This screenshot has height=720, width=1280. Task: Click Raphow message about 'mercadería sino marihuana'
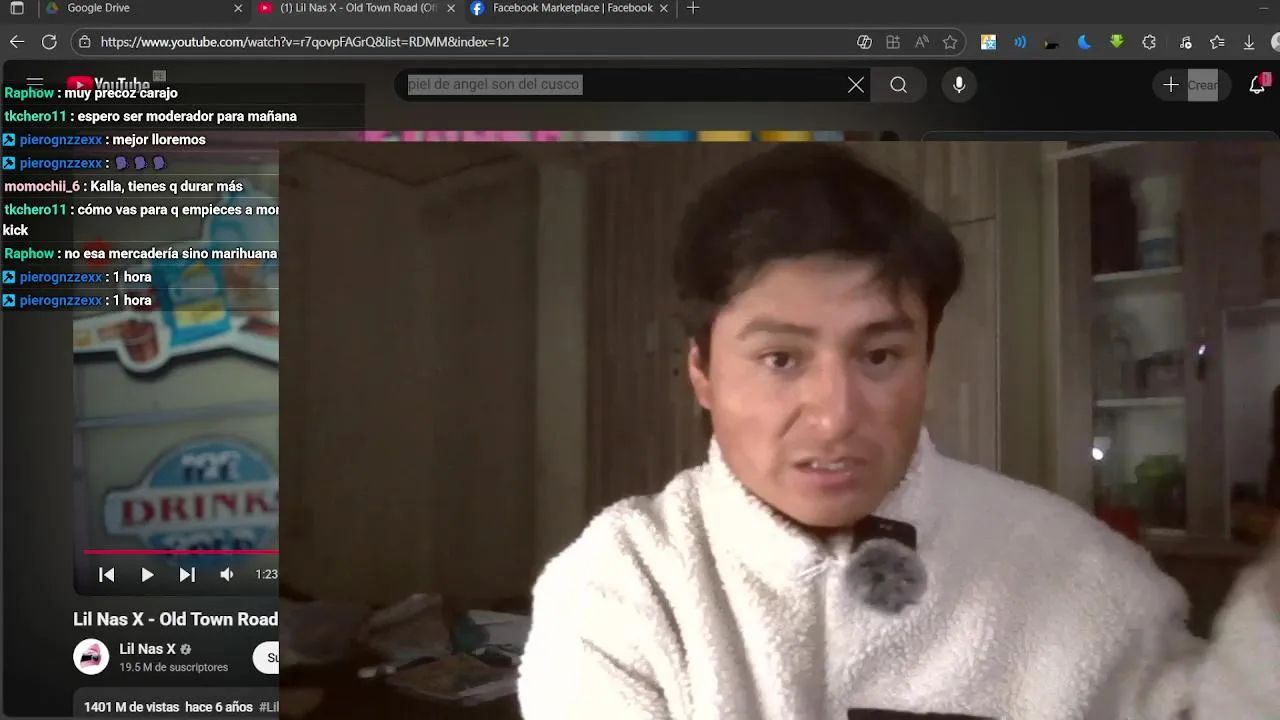(171, 254)
